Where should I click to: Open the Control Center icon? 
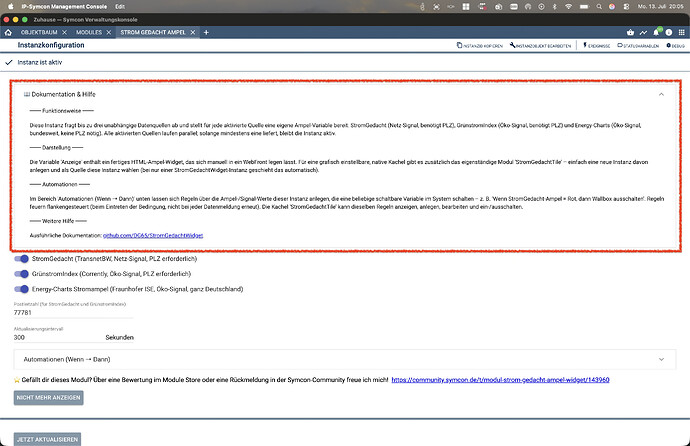pyautogui.click(x=626, y=7)
